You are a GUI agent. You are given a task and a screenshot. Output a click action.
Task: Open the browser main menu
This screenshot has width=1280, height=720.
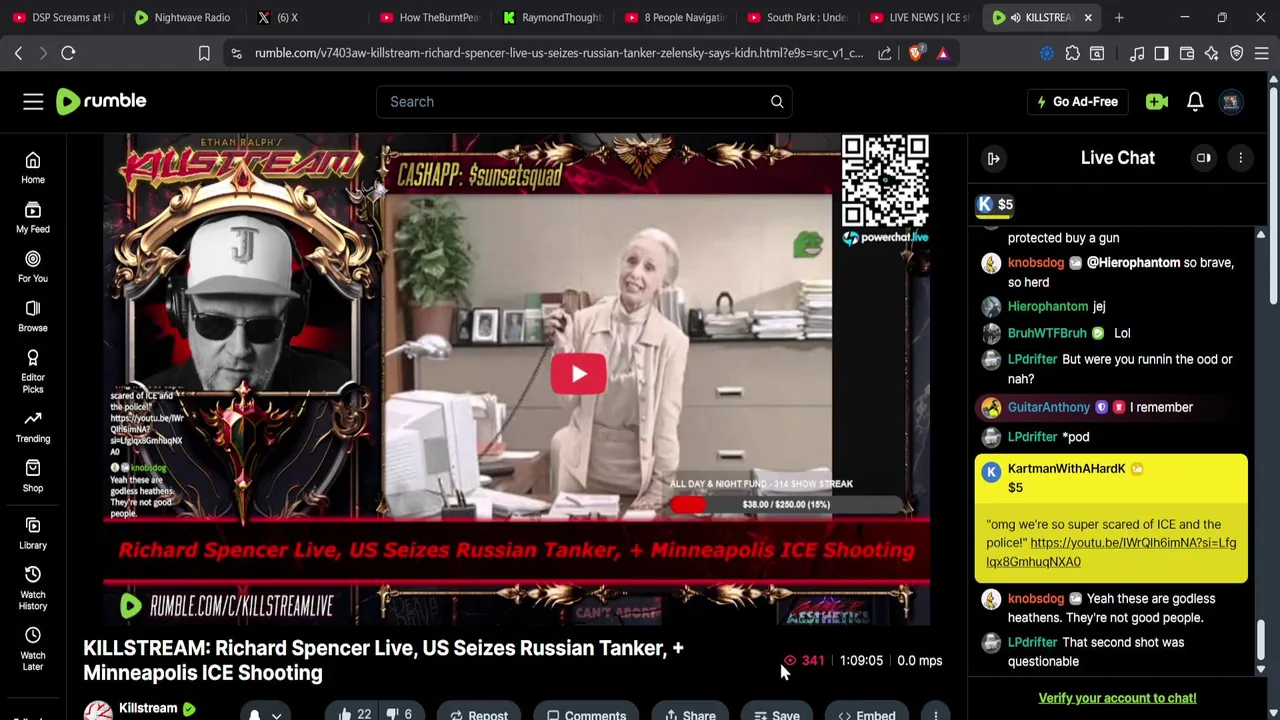pos(1262,53)
